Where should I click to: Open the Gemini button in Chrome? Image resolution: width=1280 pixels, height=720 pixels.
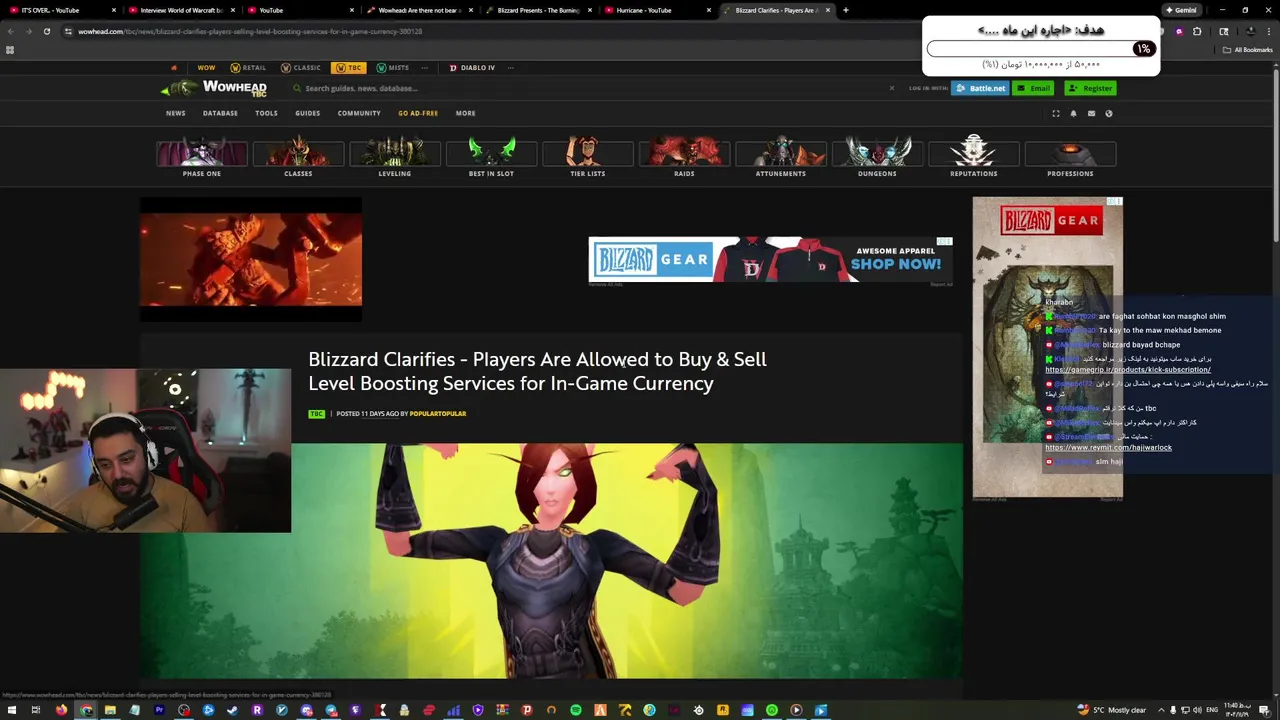[x=1180, y=10]
